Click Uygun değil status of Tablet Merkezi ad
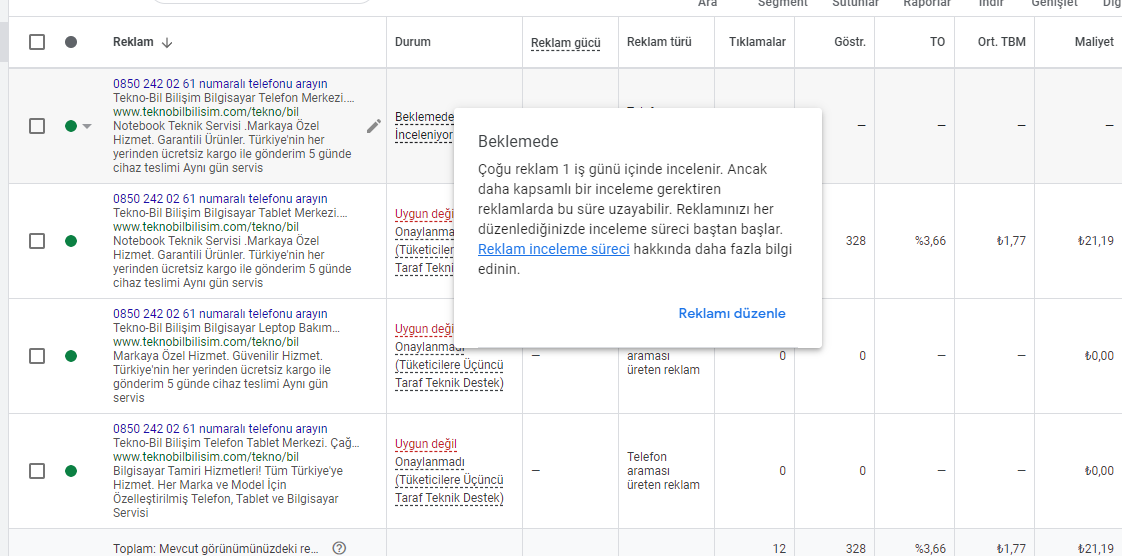The width and height of the screenshot is (1132, 556). click(424, 214)
